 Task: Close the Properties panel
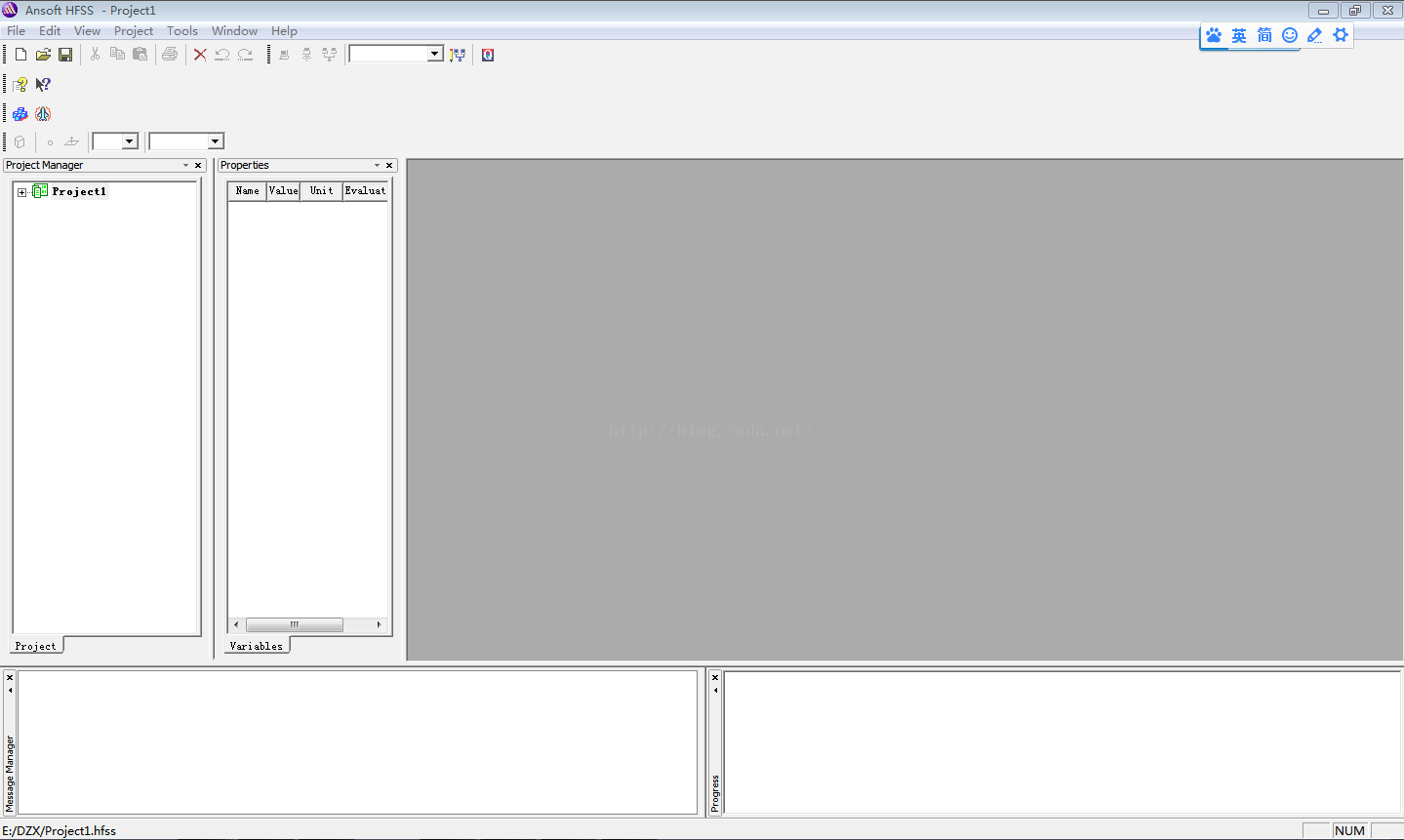(x=389, y=166)
